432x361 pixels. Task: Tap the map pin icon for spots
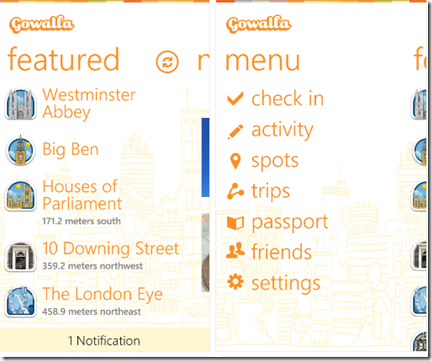235,161
